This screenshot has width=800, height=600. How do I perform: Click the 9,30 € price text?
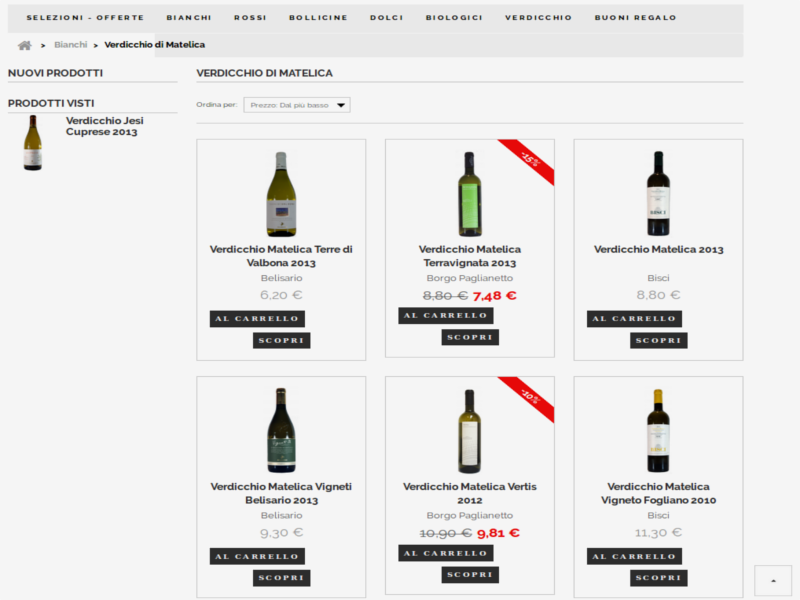(281, 533)
